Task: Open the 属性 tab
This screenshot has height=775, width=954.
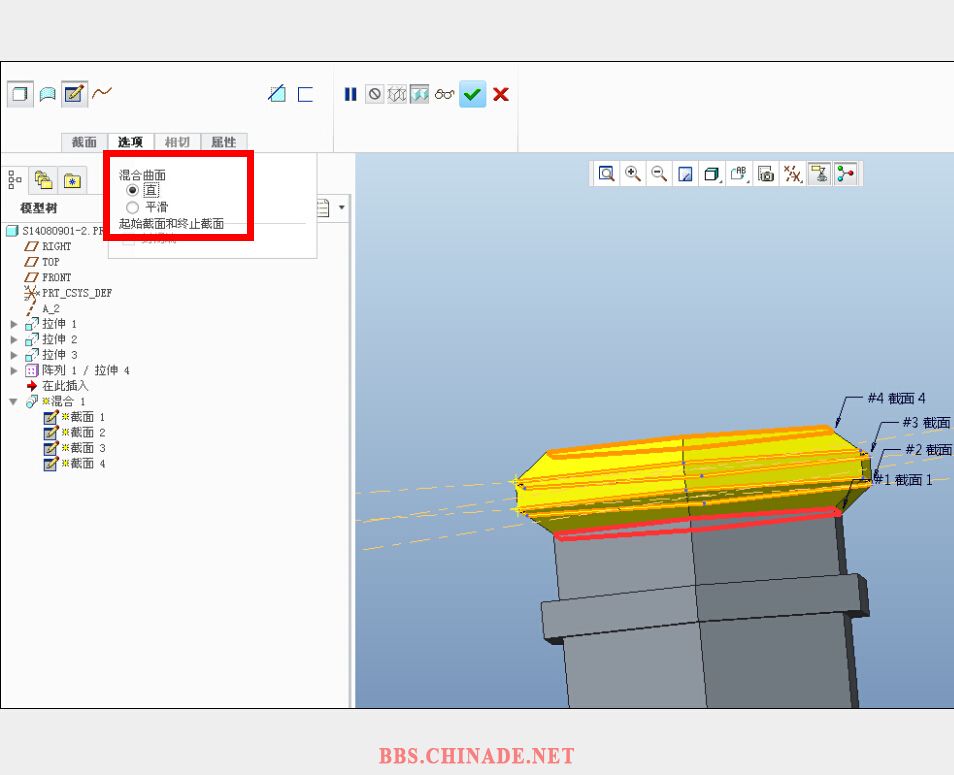Action: tap(223, 142)
